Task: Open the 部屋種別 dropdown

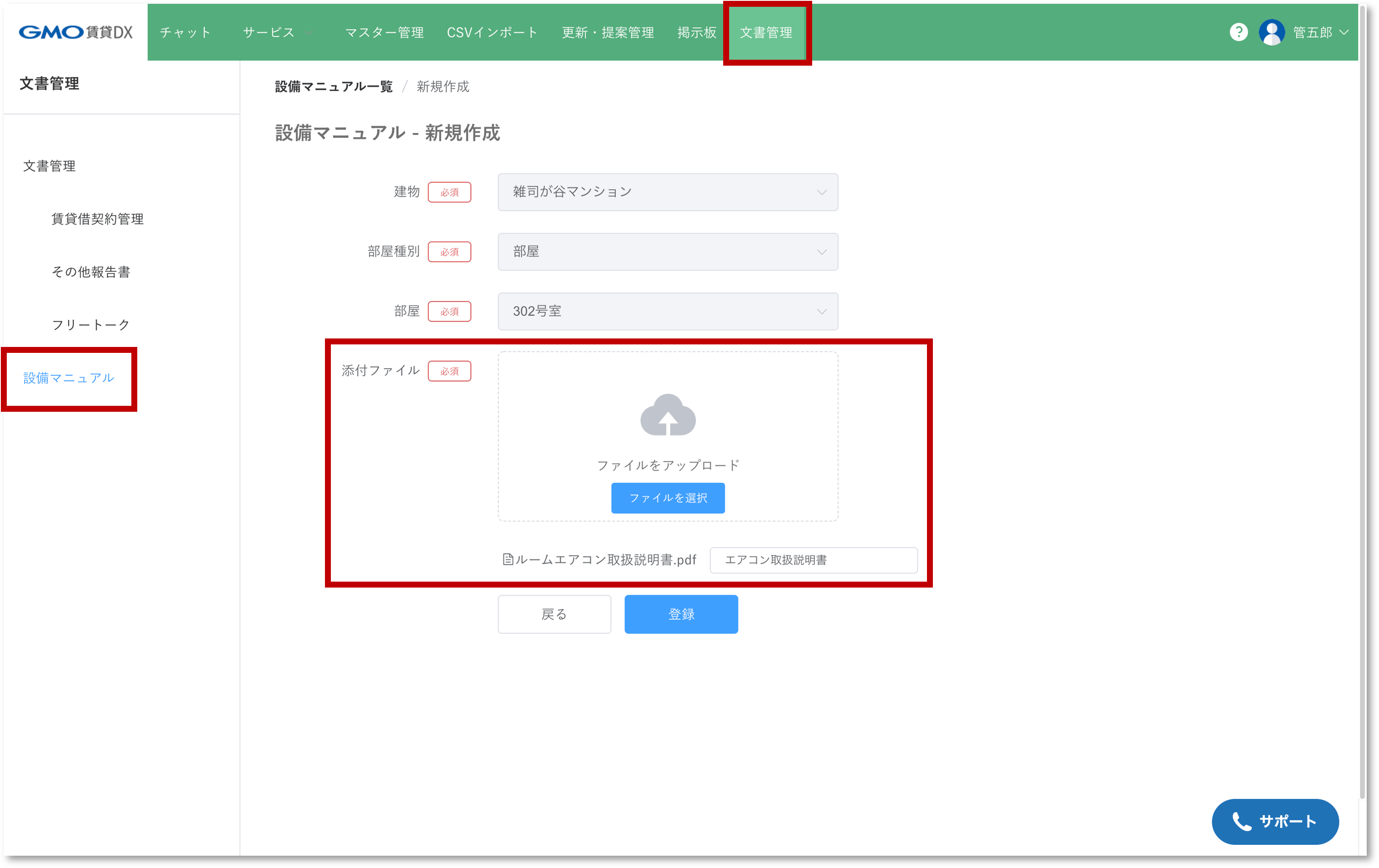Action: [667, 251]
